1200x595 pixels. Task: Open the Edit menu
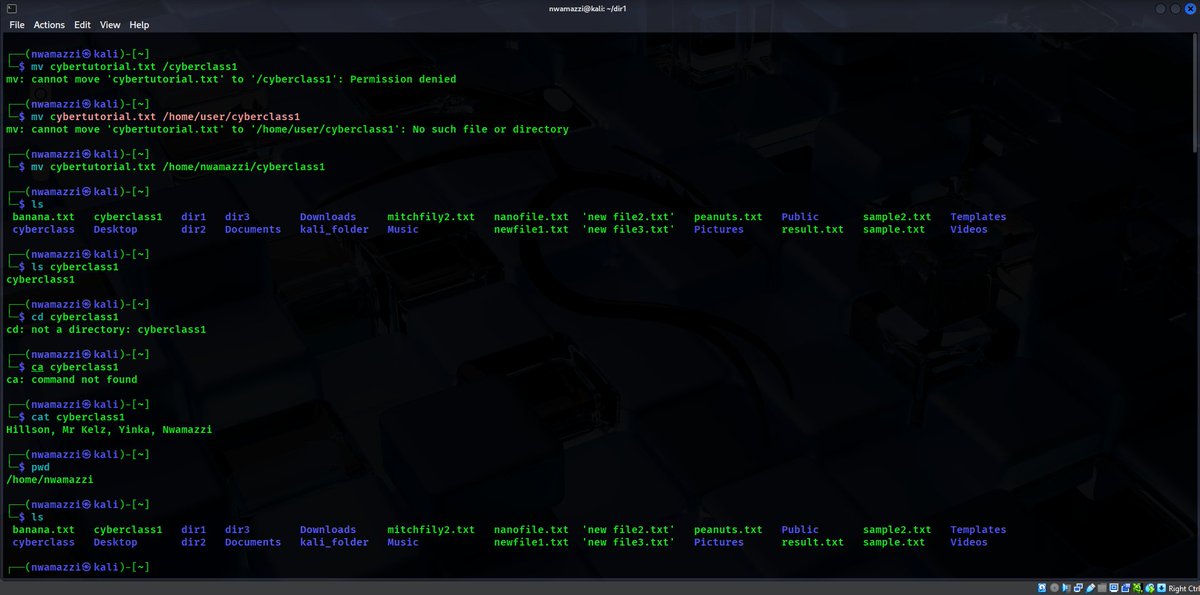pos(82,24)
